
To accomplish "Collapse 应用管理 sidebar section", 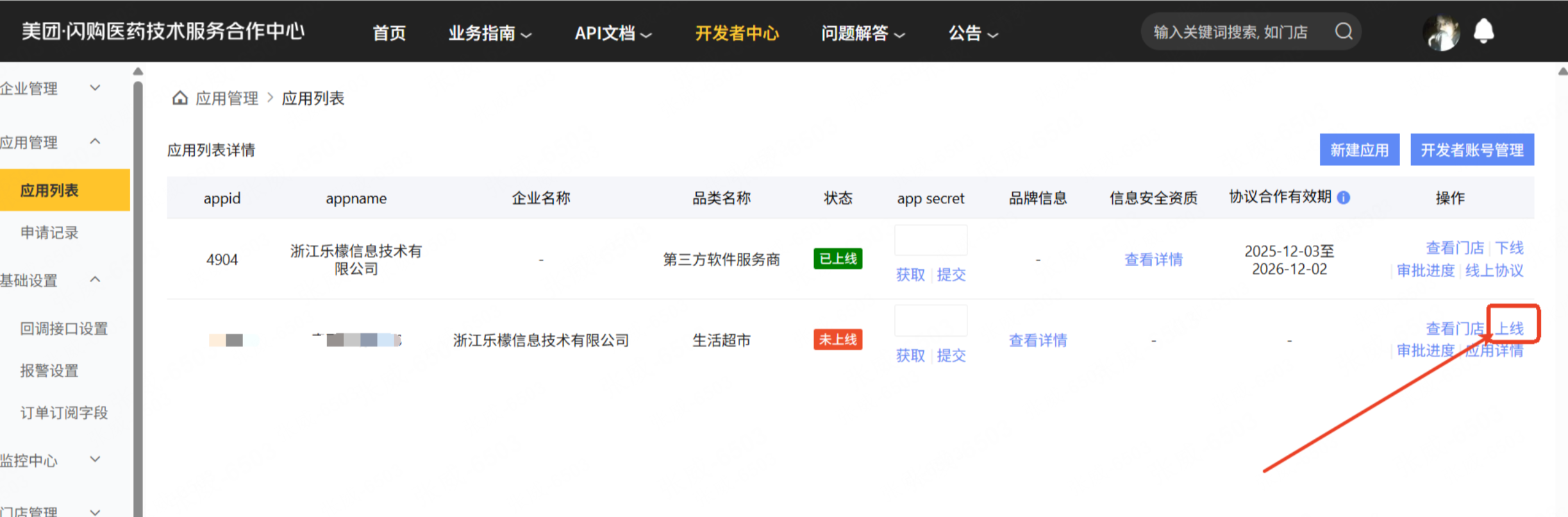I will pyautogui.click(x=51, y=142).
